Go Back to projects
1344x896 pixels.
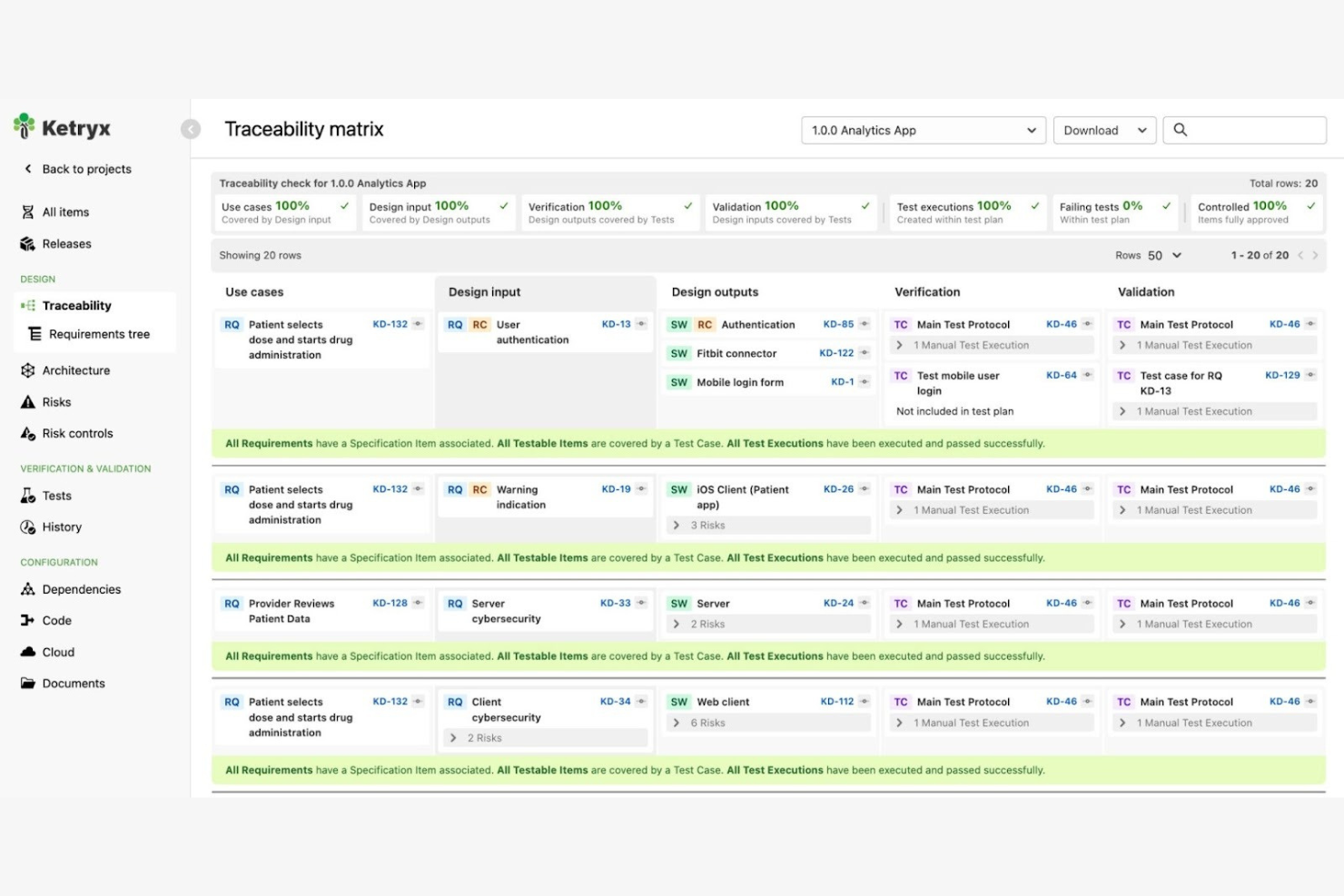pyautogui.click(x=85, y=169)
